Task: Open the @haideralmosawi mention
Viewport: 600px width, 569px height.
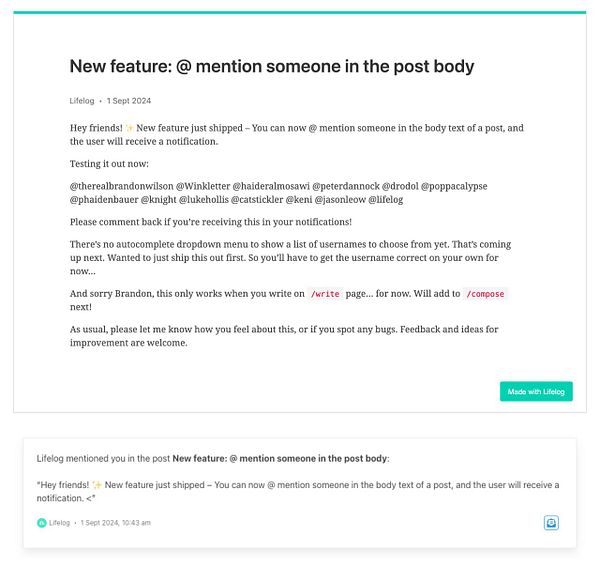Action: click(x=271, y=186)
